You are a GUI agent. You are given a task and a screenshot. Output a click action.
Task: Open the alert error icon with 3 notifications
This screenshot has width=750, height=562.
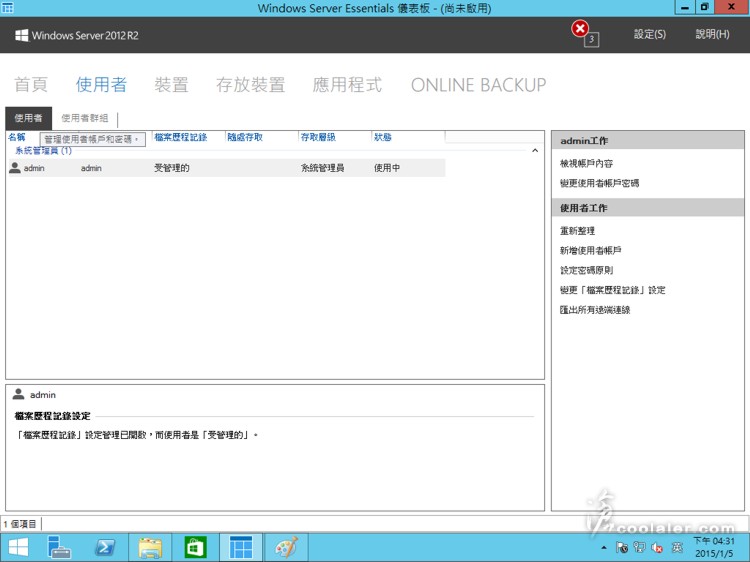click(584, 33)
